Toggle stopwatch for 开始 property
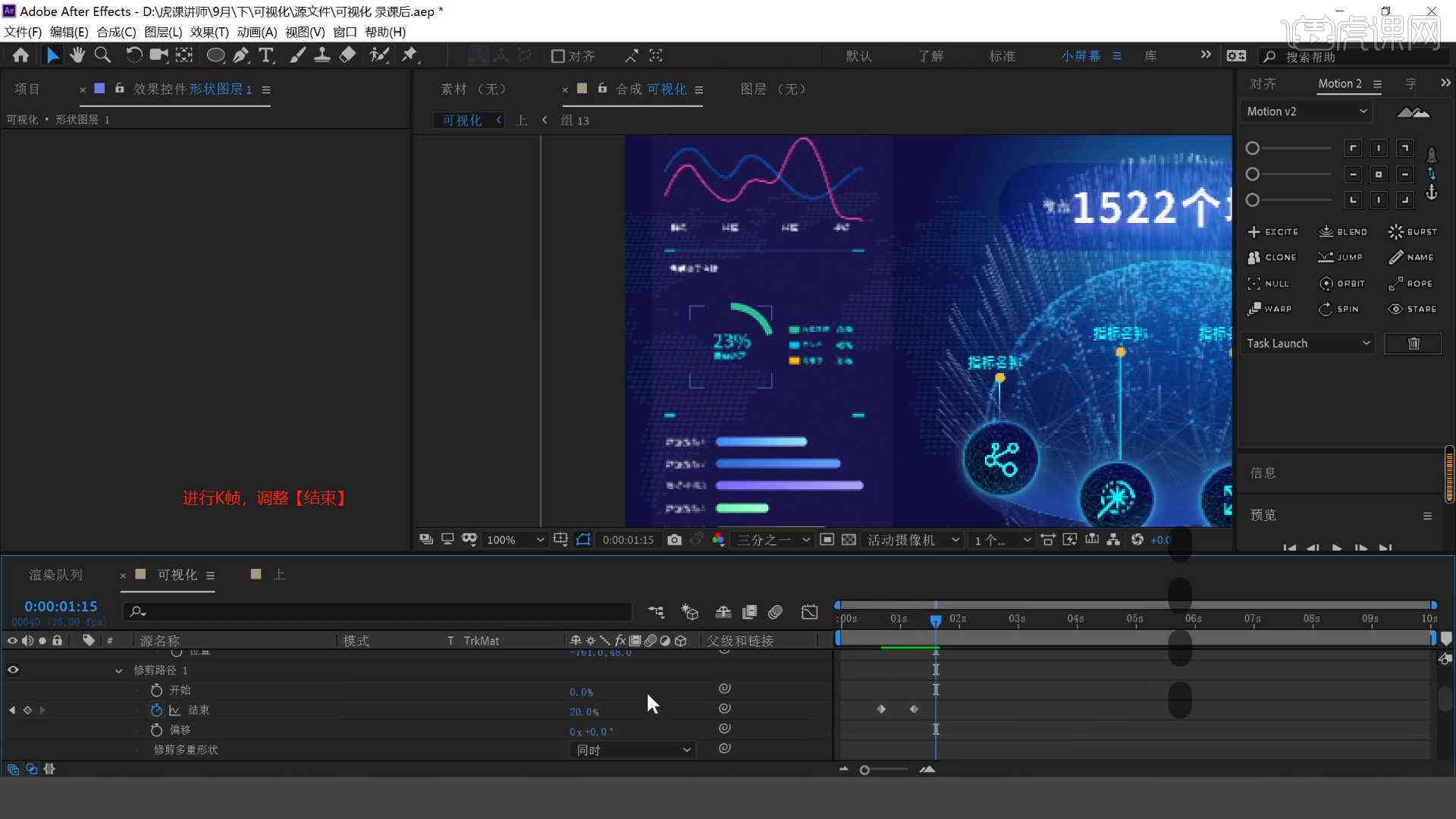The width and height of the screenshot is (1456, 819). [156, 690]
